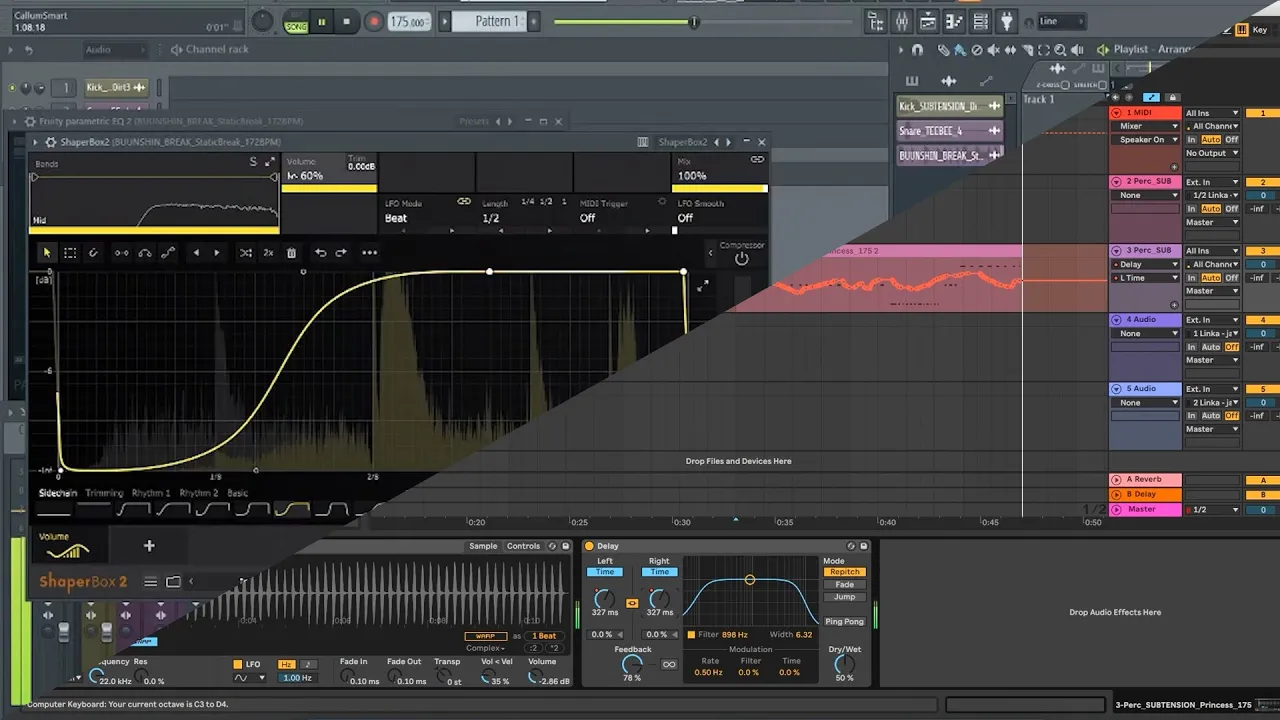Open the ShaperBox preset folder icon
The image size is (1280, 720).
[173, 582]
